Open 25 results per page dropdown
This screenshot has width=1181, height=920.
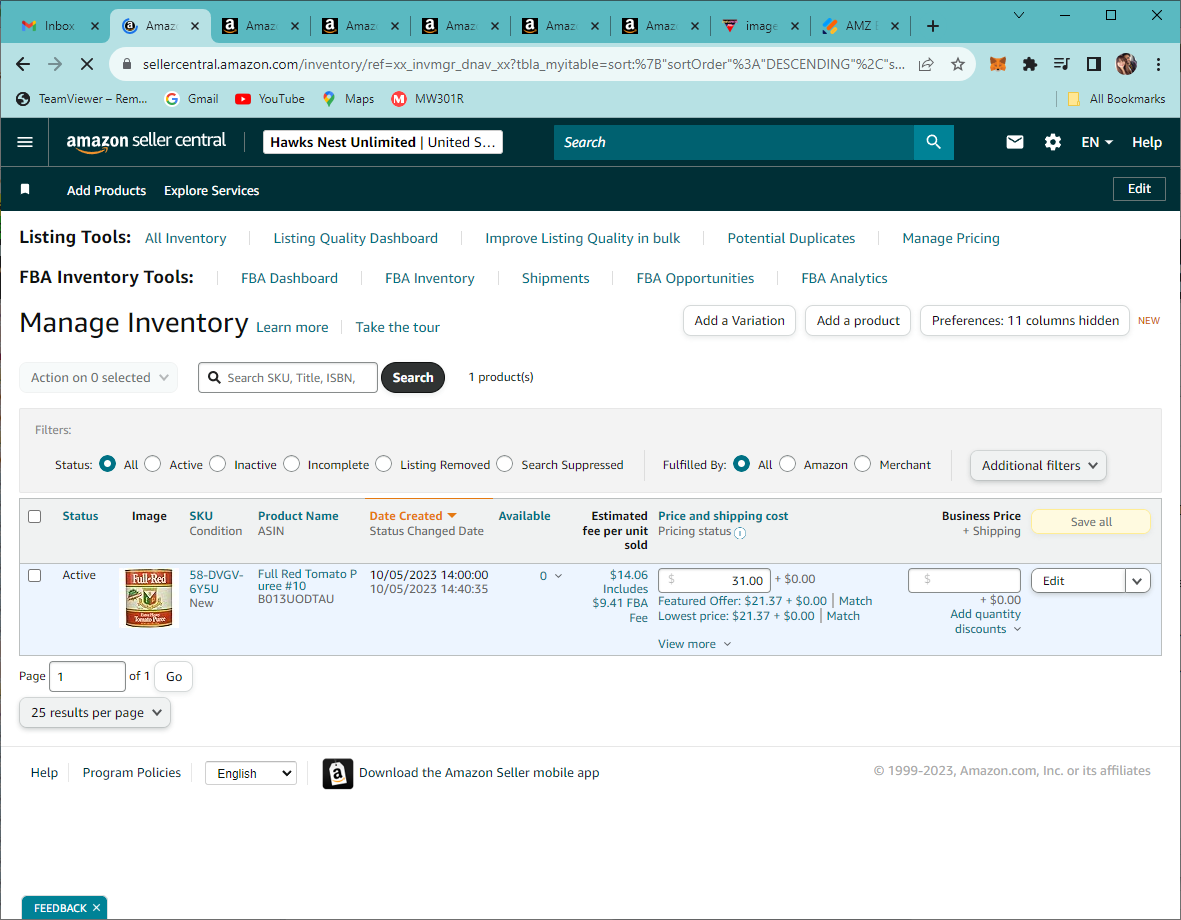[x=95, y=713]
